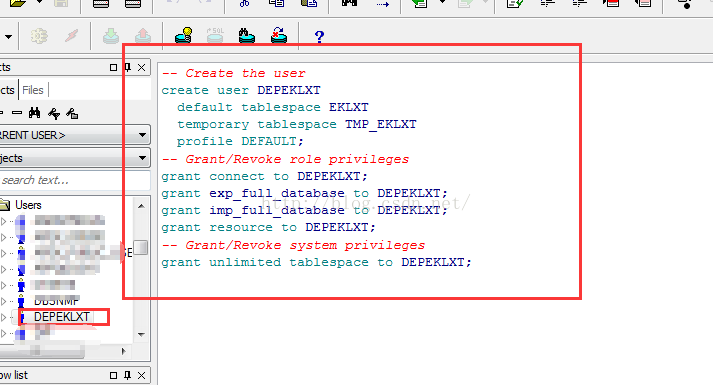Click the tree scrollbar up arrow
This screenshot has width=713, height=385.
coord(141,206)
